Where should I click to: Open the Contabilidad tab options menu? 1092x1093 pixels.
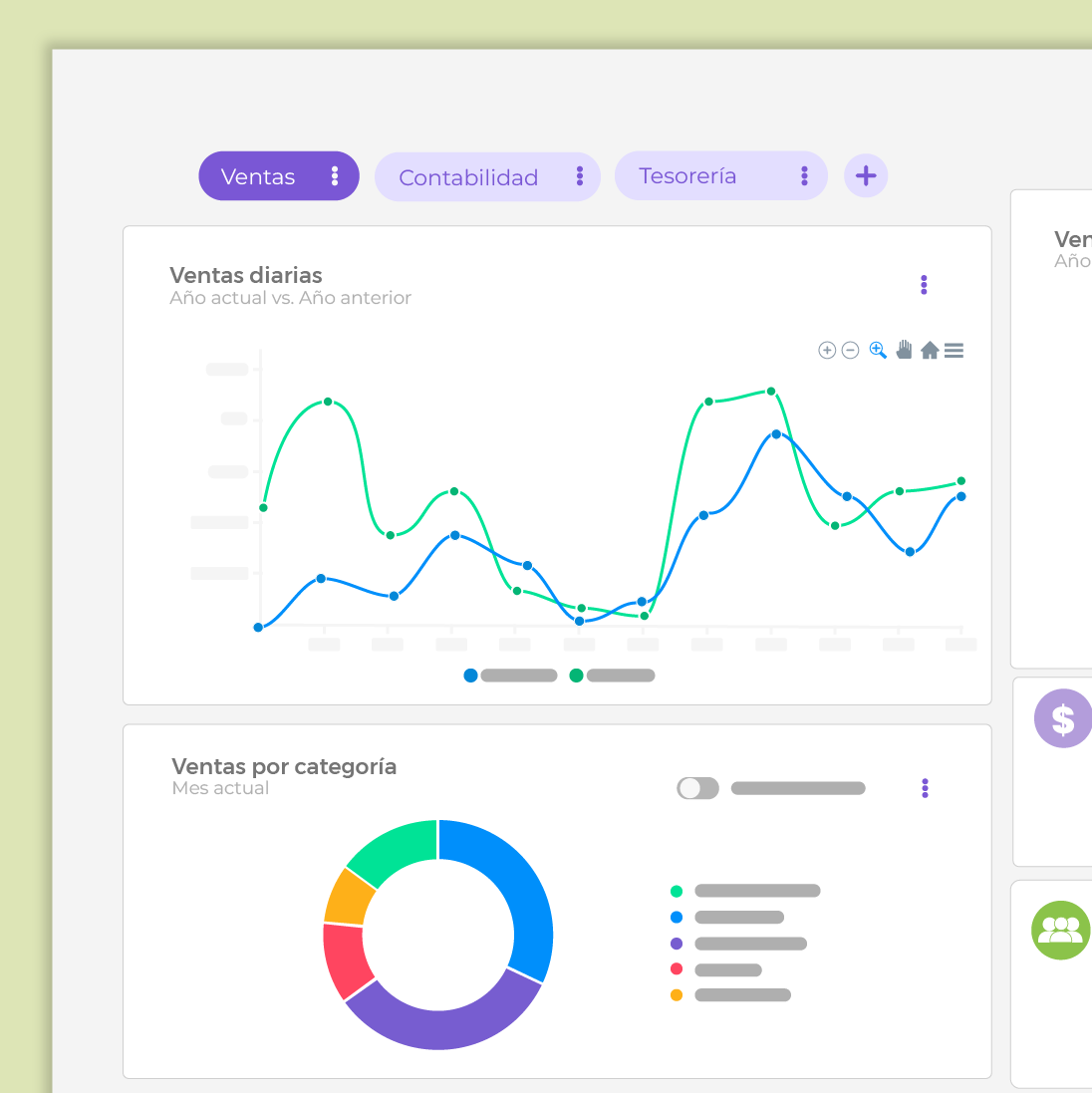[579, 176]
